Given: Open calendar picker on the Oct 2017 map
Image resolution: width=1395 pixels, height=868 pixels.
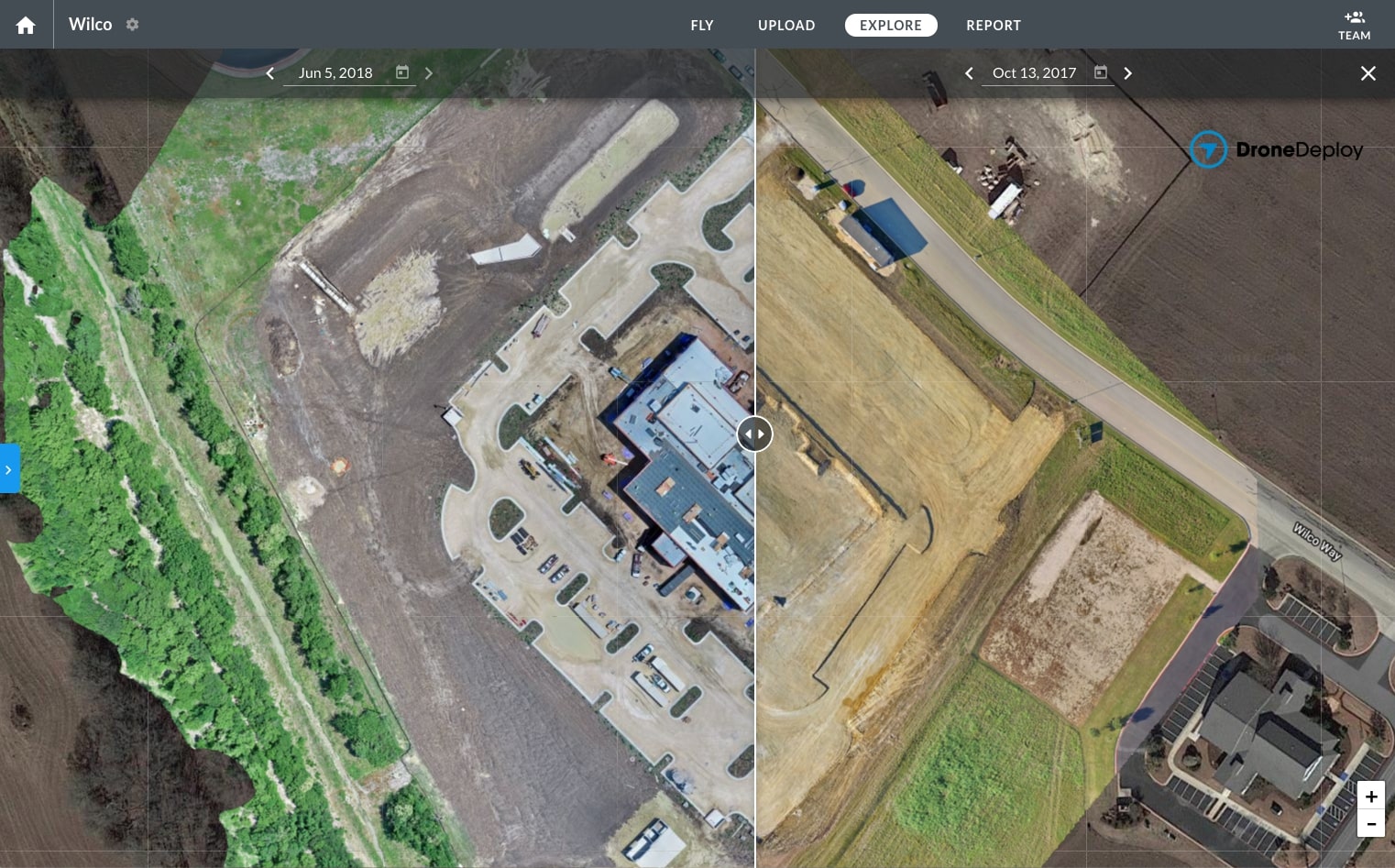Looking at the screenshot, I should [x=1100, y=71].
